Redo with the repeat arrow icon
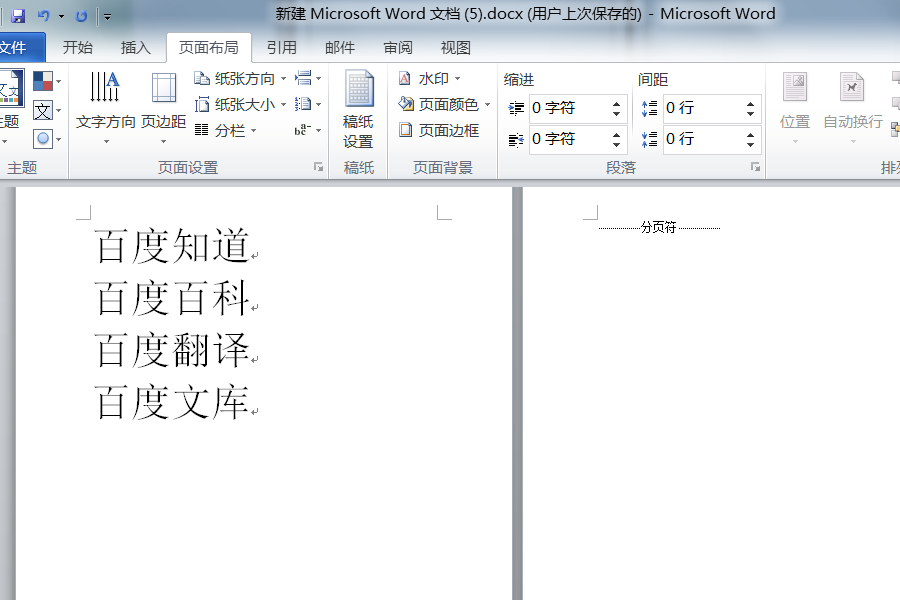 tap(81, 16)
